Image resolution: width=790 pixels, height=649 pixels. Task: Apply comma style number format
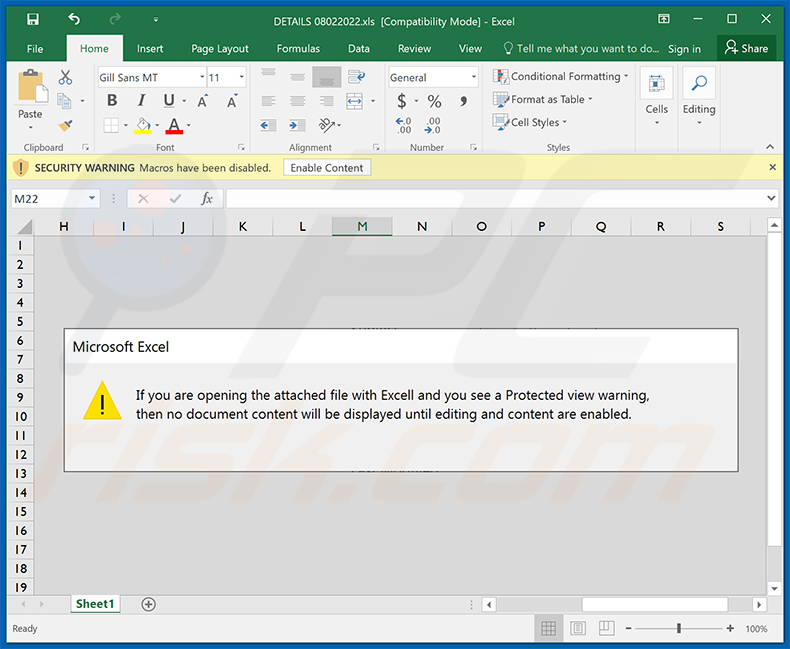point(463,101)
